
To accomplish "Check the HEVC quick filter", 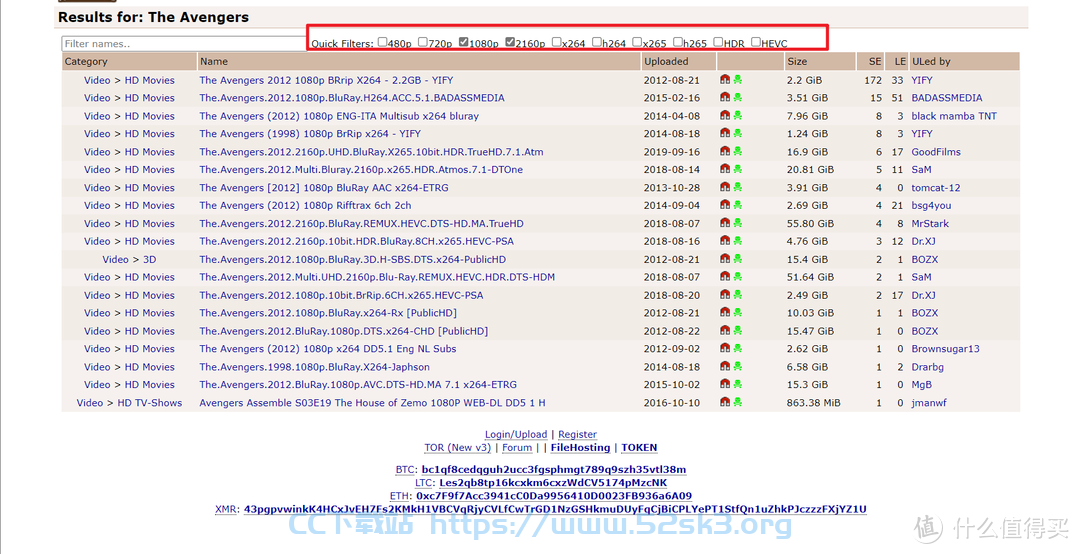I will click(x=756, y=42).
